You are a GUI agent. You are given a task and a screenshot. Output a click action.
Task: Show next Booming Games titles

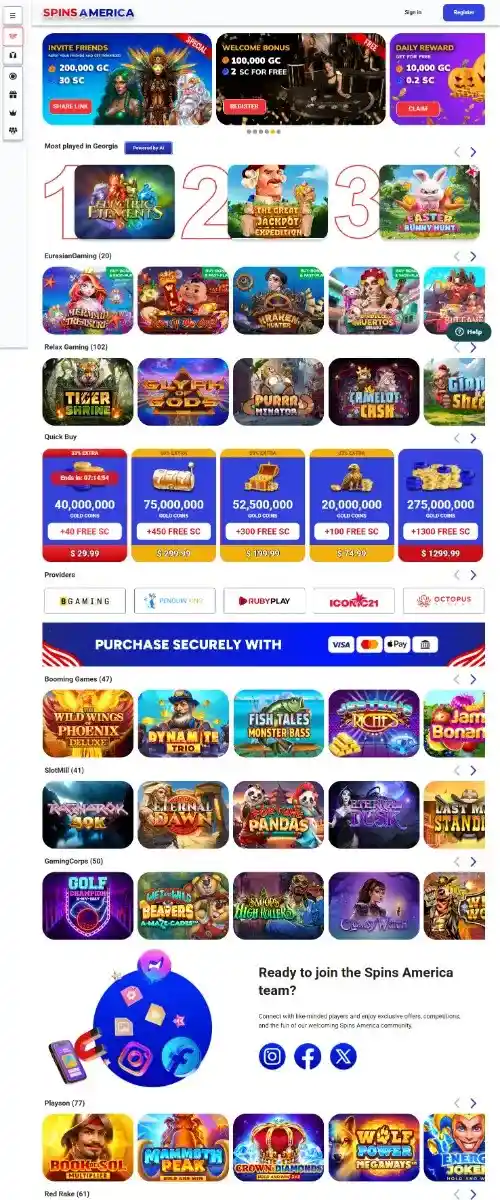click(473, 679)
